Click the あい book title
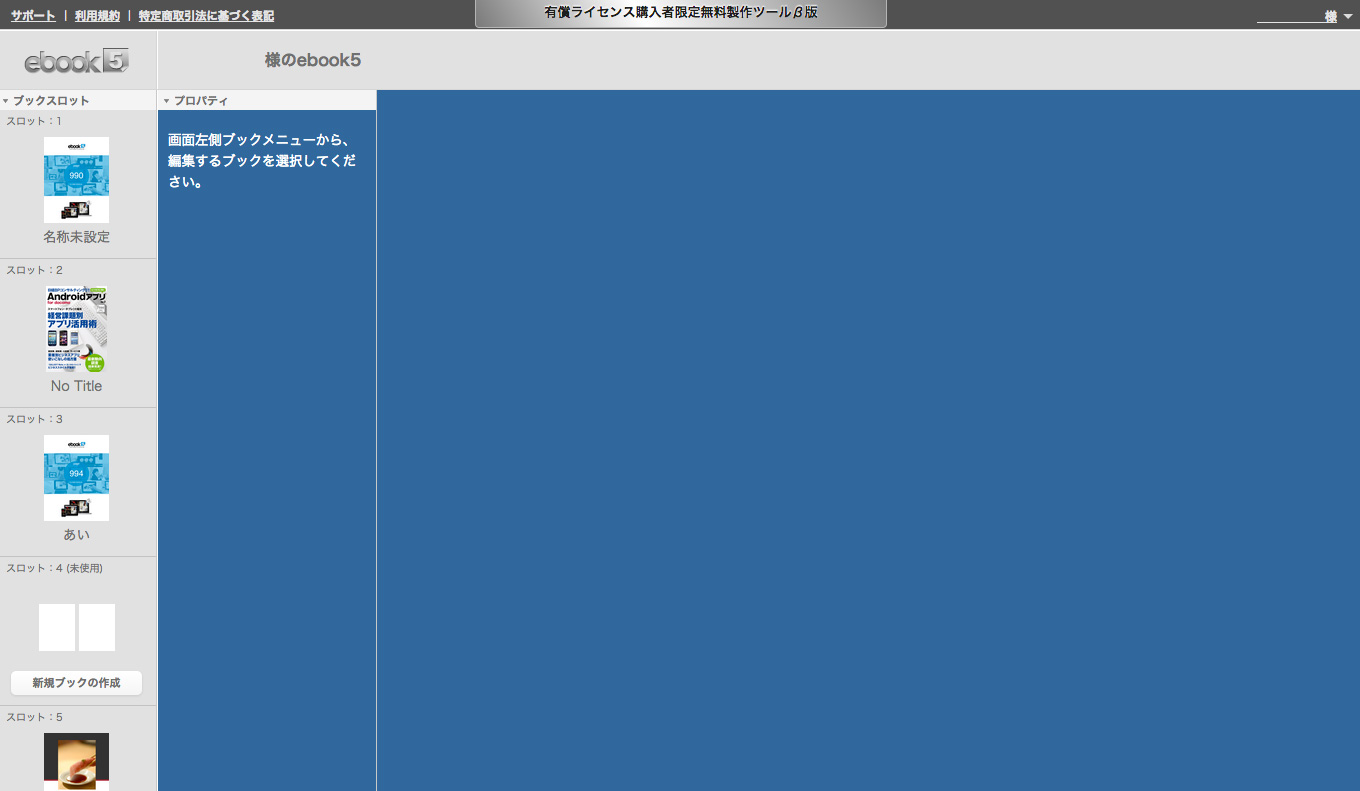The height and width of the screenshot is (791, 1360). click(x=76, y=535)
